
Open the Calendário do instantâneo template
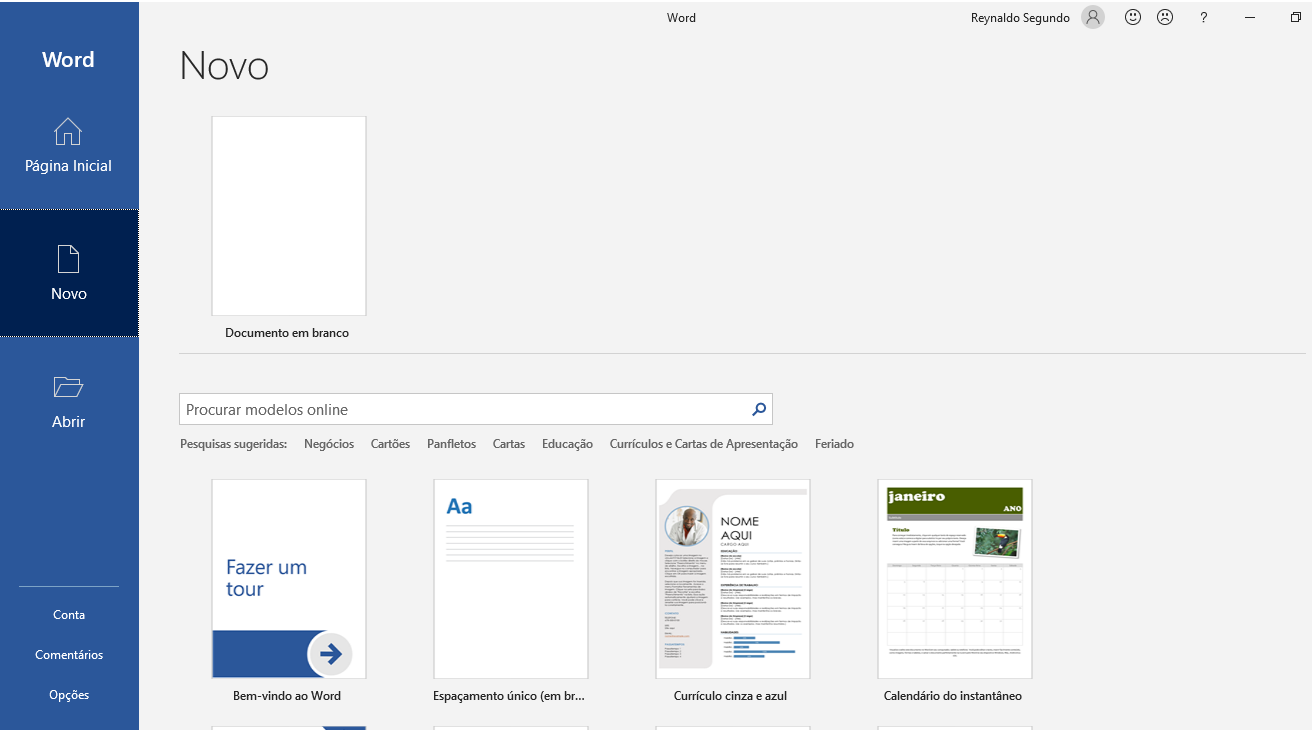pyautogui.click(x=955, y=579)
